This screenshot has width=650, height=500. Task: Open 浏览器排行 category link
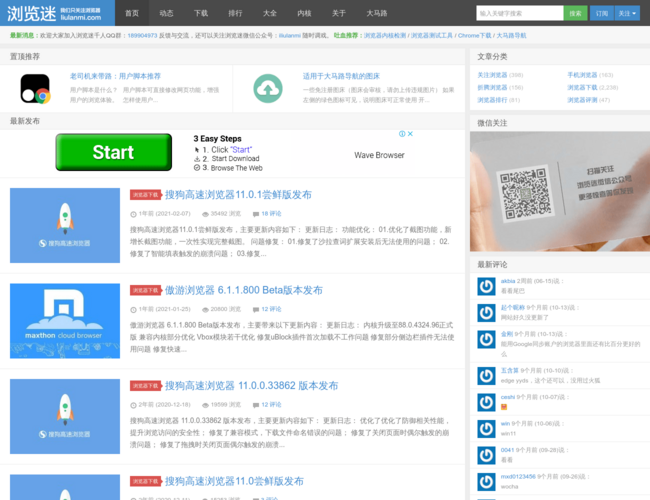(x=492, y=100)
